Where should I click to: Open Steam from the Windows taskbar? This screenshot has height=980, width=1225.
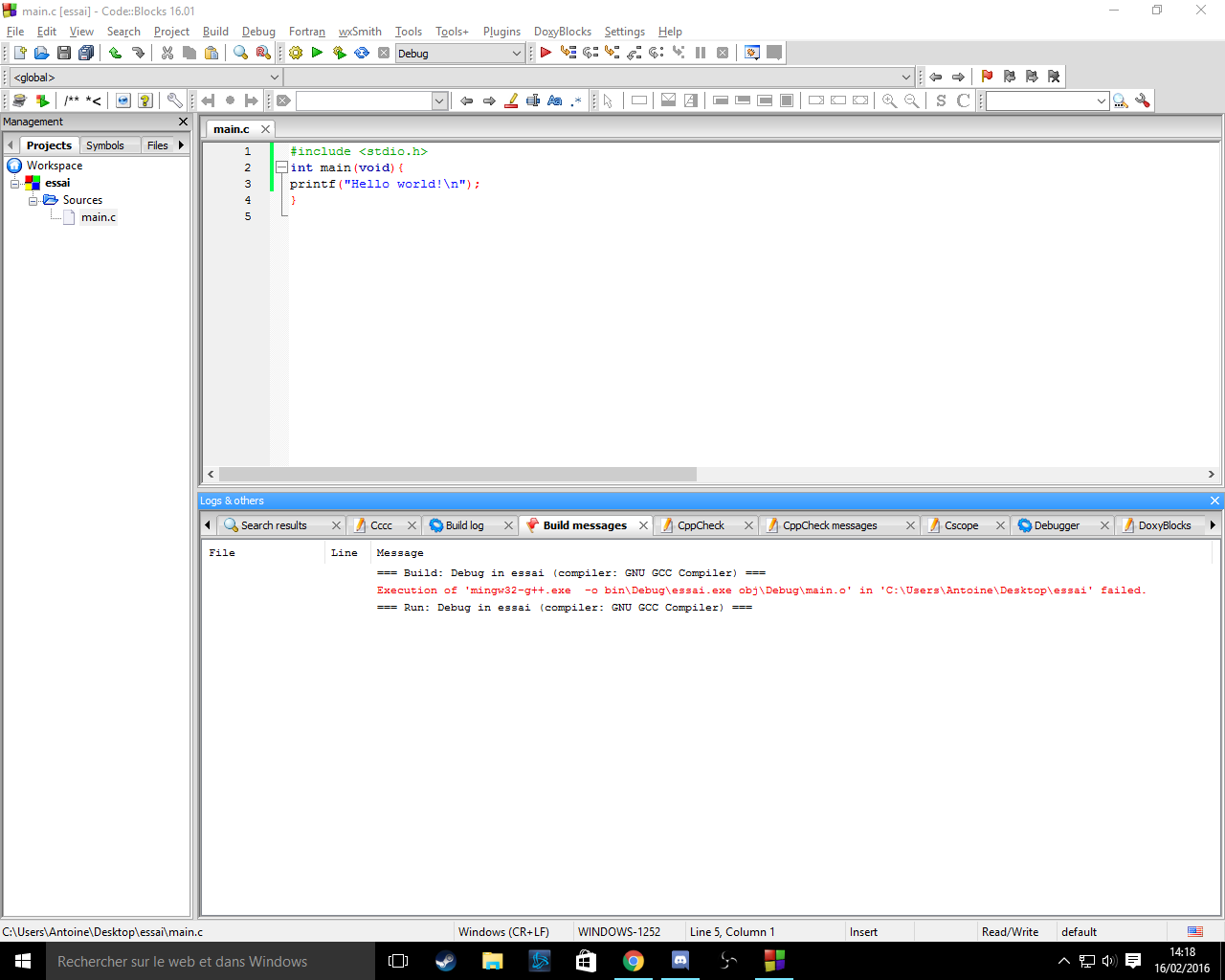tap(445, 961)
